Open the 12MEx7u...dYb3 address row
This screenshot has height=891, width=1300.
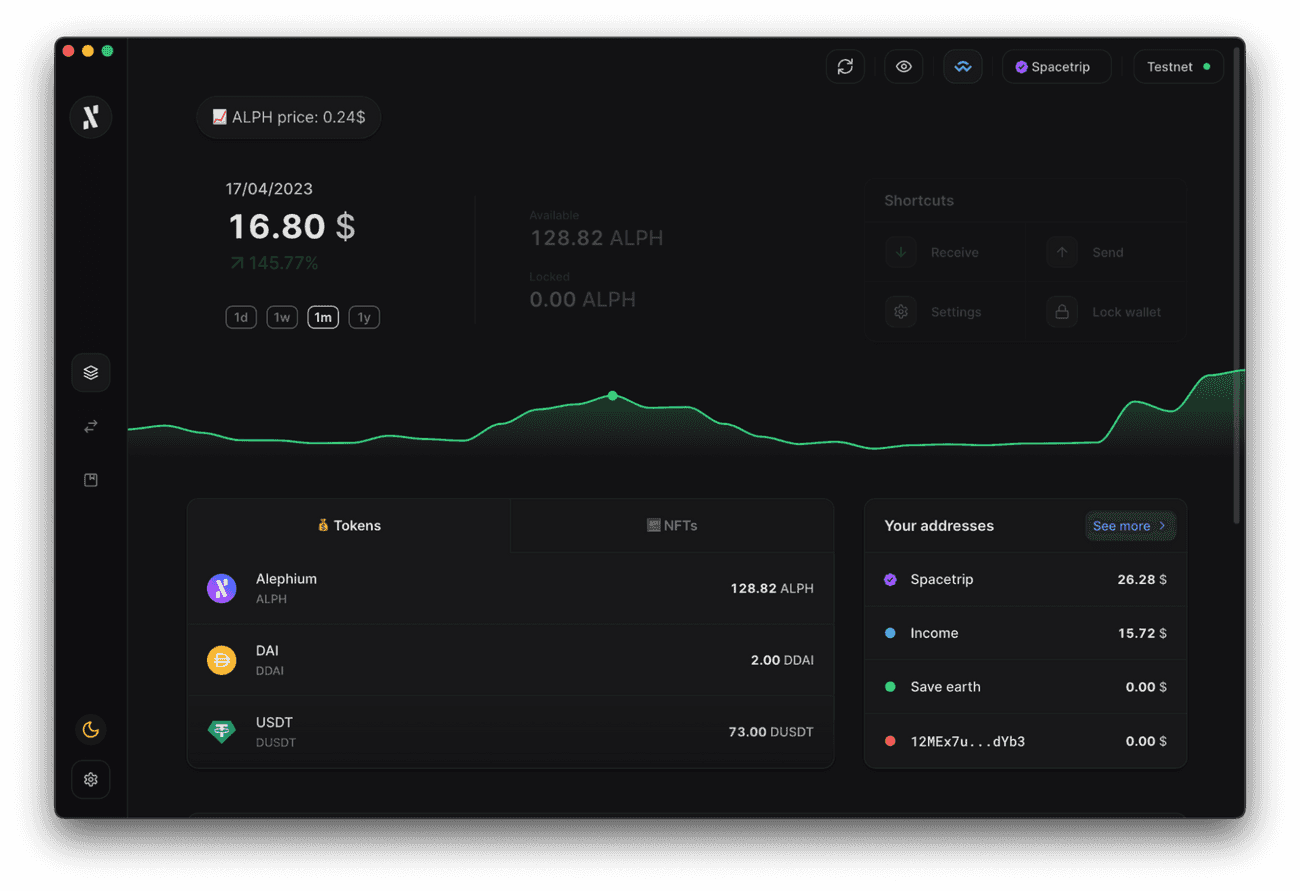coord(1026,742)
